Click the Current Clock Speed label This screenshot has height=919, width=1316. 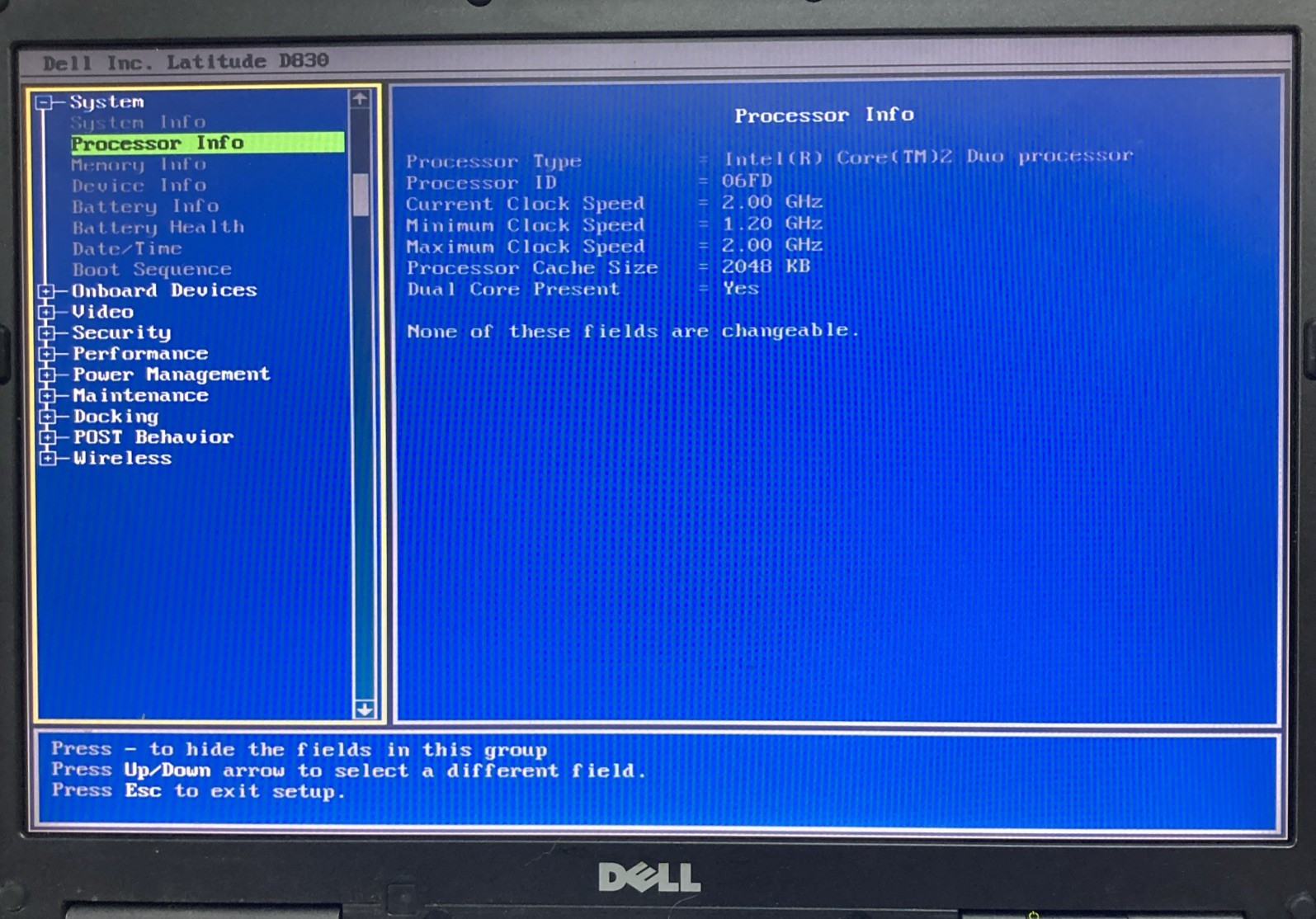tap(525, 204)
